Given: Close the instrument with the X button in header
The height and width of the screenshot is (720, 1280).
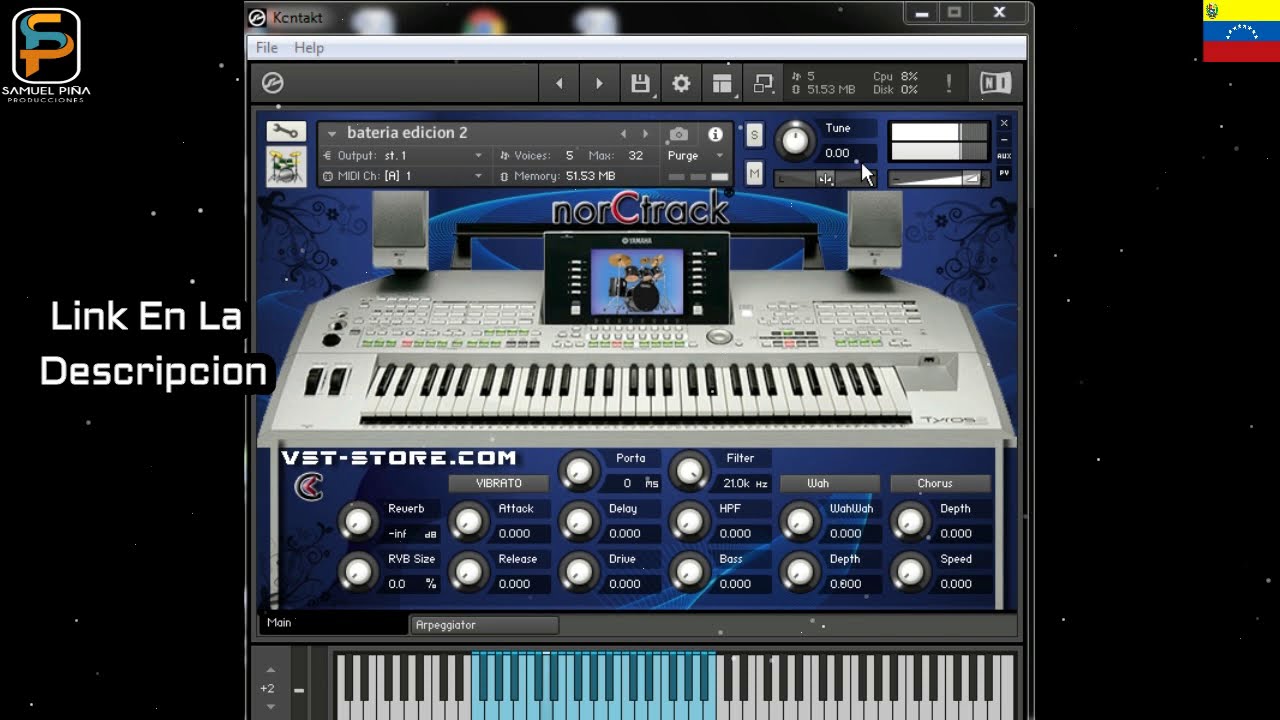Looking at the screenshot, I should pyautogui.click(x=1004, y=123).
